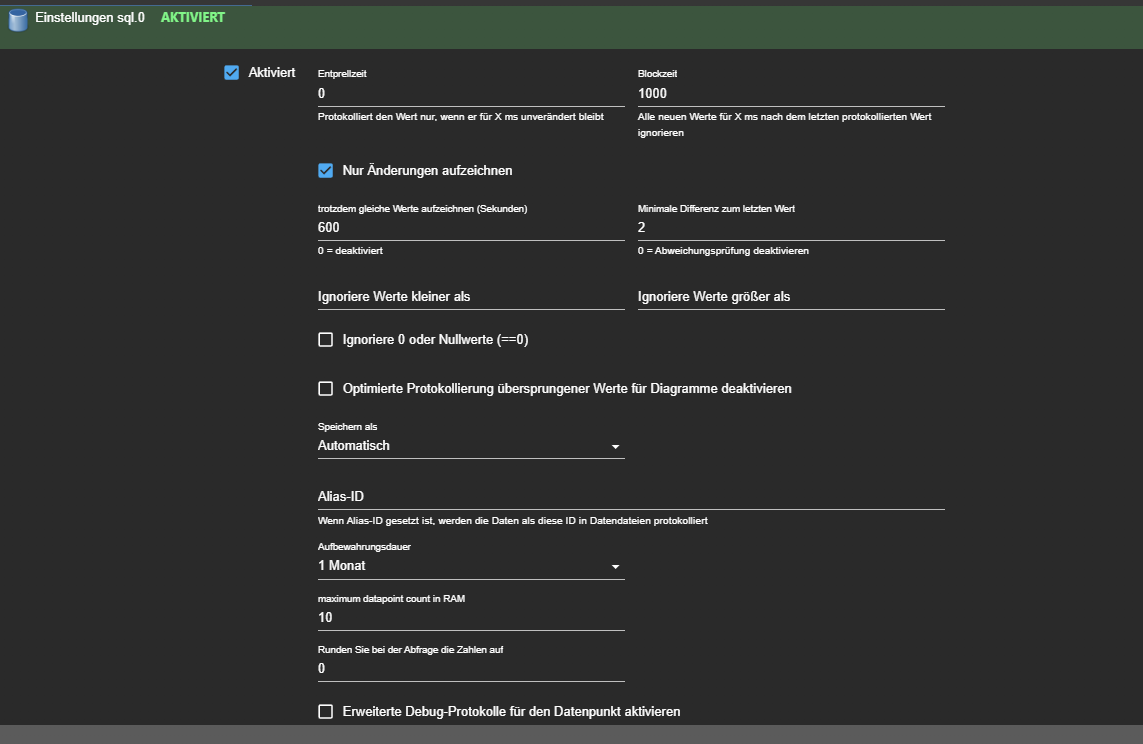Uncheck the Aktiviert checkbox
Image resolution: width=1143 pixels, height=744 pixels.
pyautogui.click(x=232, y=73)
